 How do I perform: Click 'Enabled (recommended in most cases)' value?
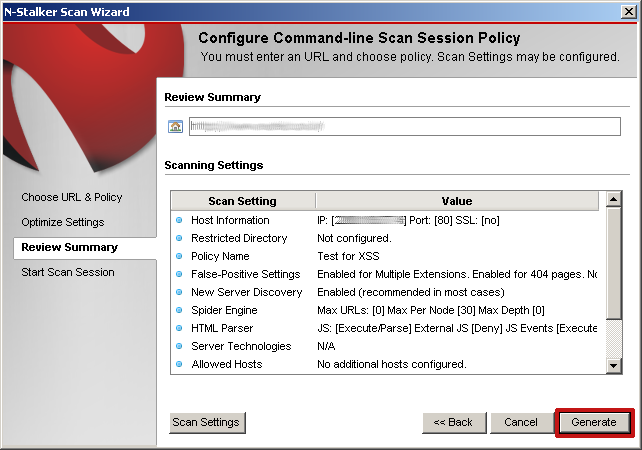[x=411, y=292]
